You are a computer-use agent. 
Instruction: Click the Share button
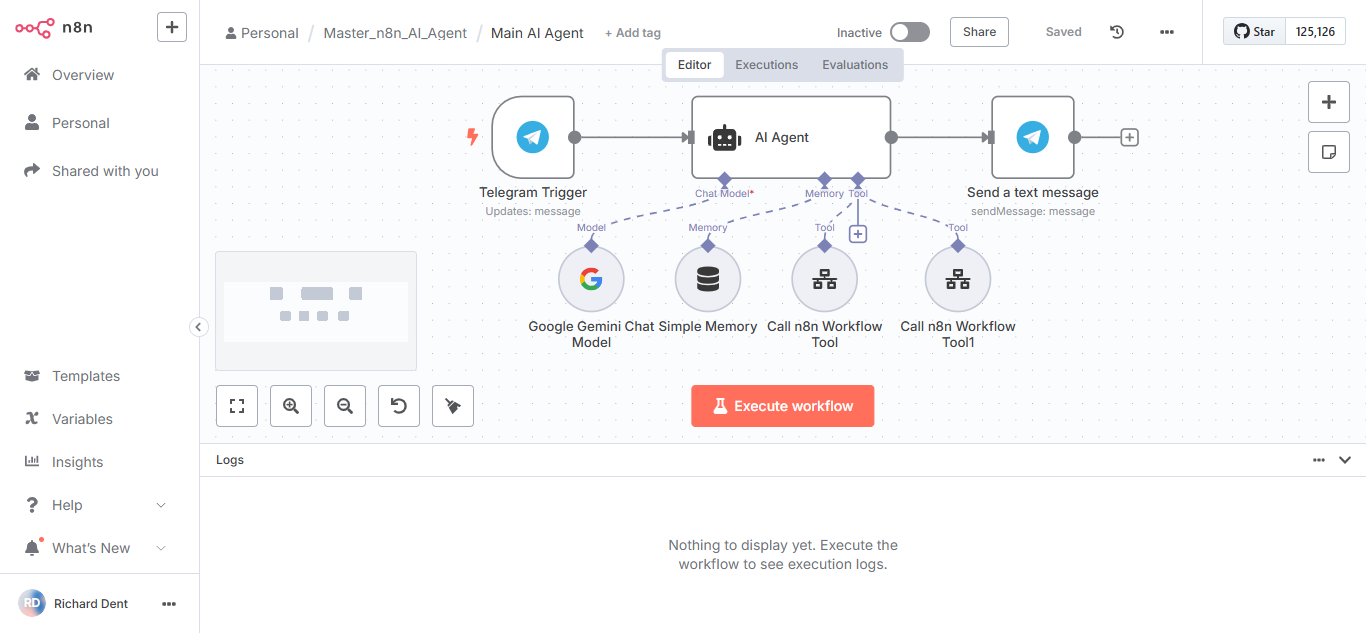979,32
